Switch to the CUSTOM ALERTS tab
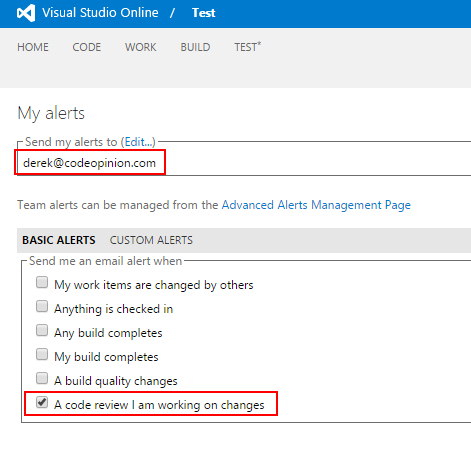The height and width of the screenshot is (449, 471). point(151,240)
